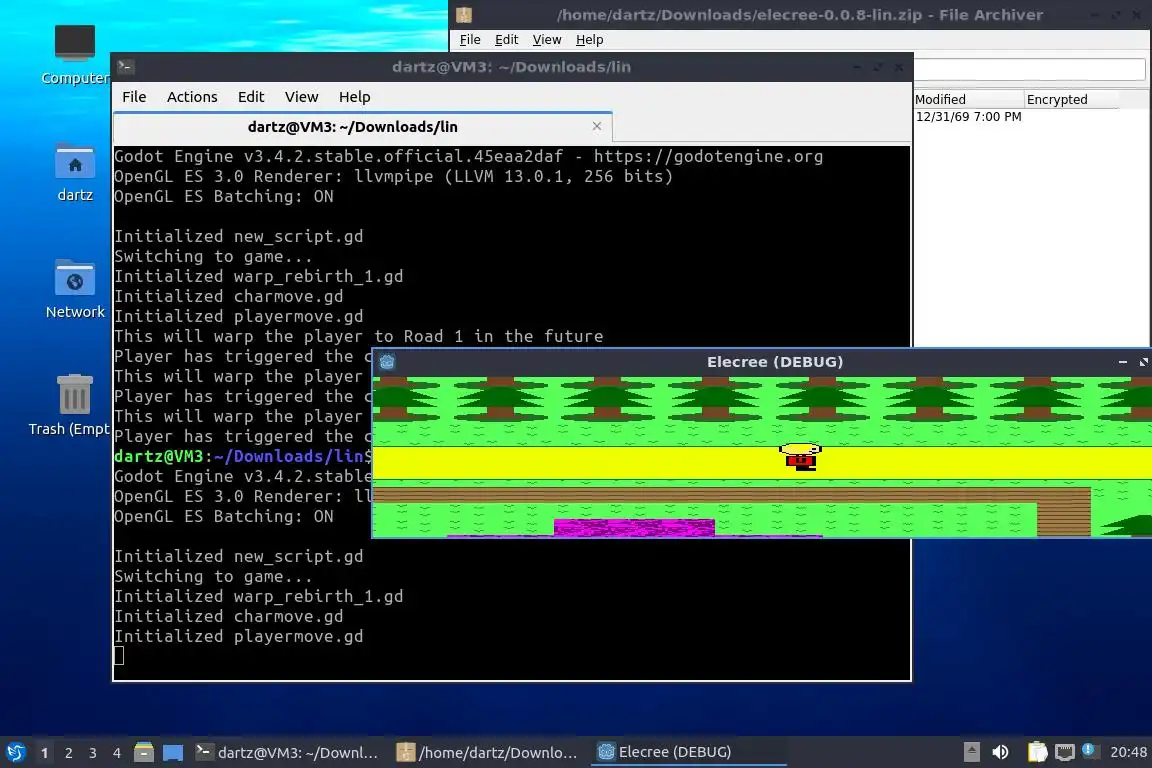Open the volume control tray icon
The image size is (1152, 768).
(x=1000, y=752)
